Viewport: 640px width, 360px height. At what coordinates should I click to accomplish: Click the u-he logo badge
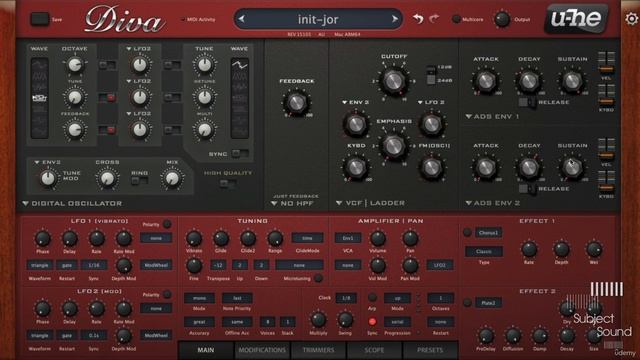[576, 18]
